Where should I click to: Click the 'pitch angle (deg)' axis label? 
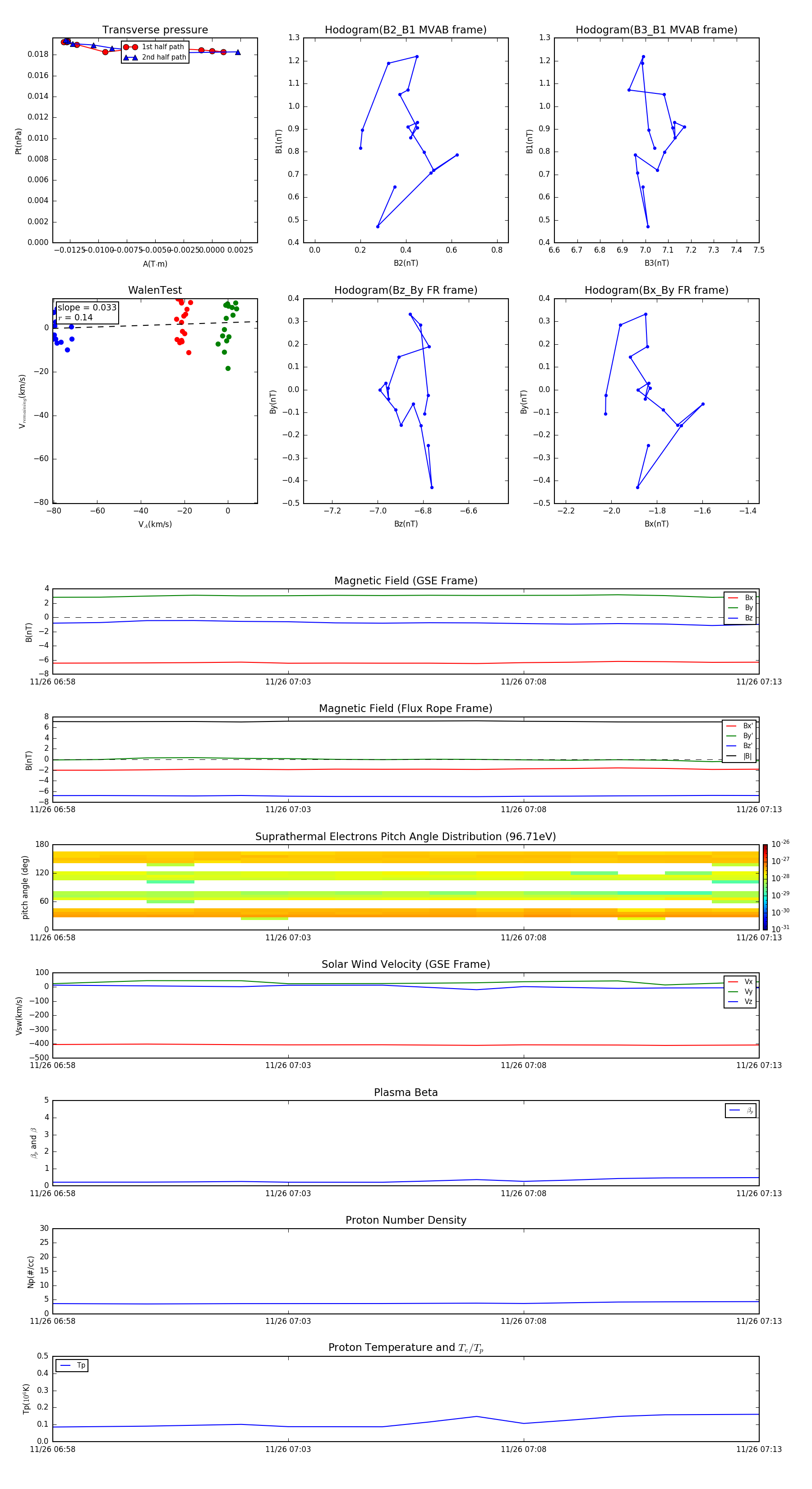coord(25,887)
